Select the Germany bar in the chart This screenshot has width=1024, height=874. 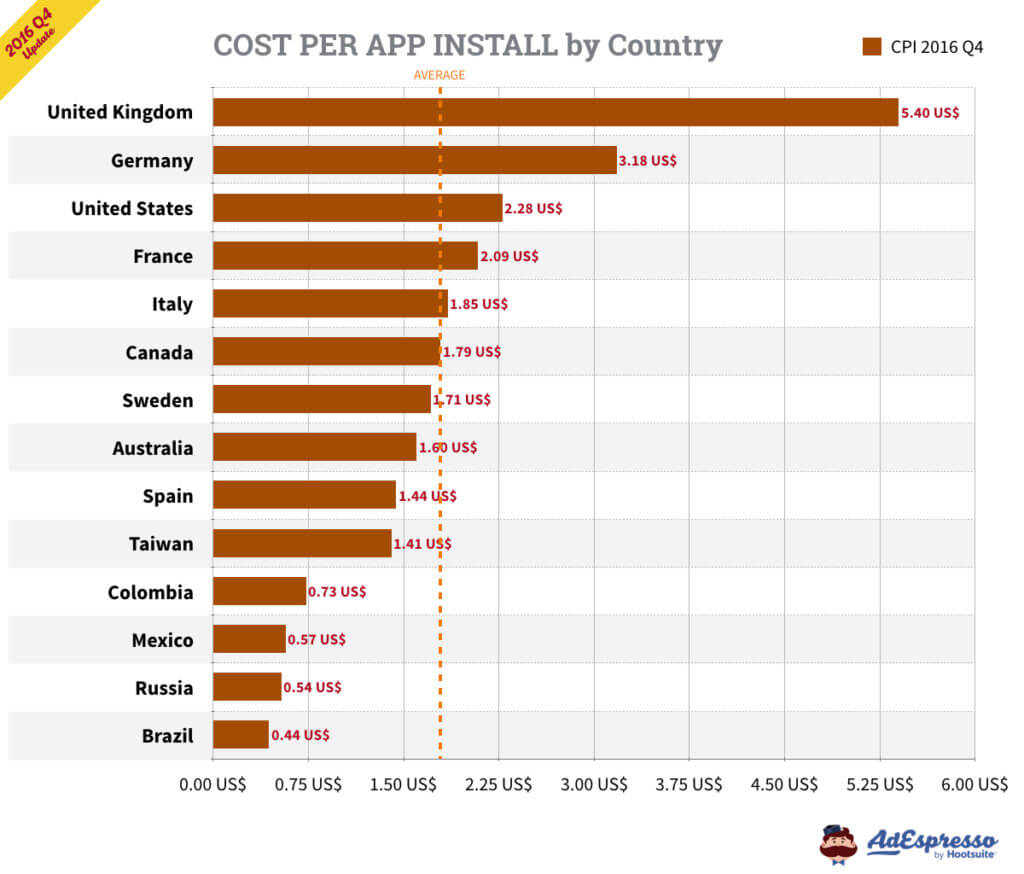click(x=414, y=160)
